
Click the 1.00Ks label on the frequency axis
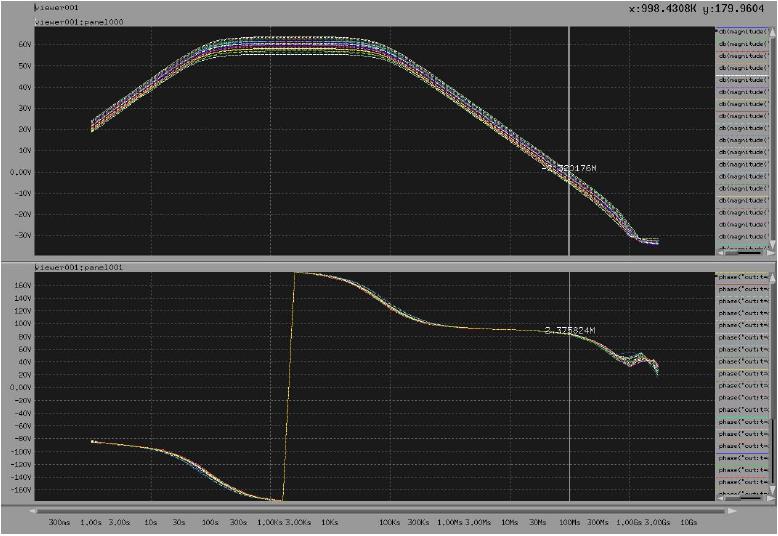click(x=270, y=522)
